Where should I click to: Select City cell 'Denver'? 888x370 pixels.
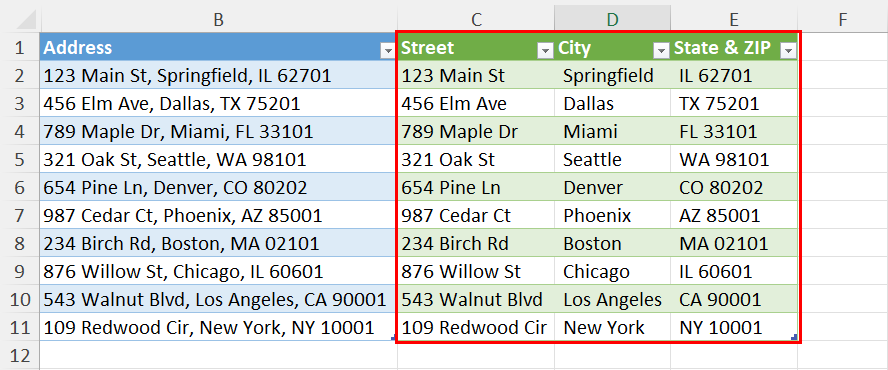coord(612,187)
